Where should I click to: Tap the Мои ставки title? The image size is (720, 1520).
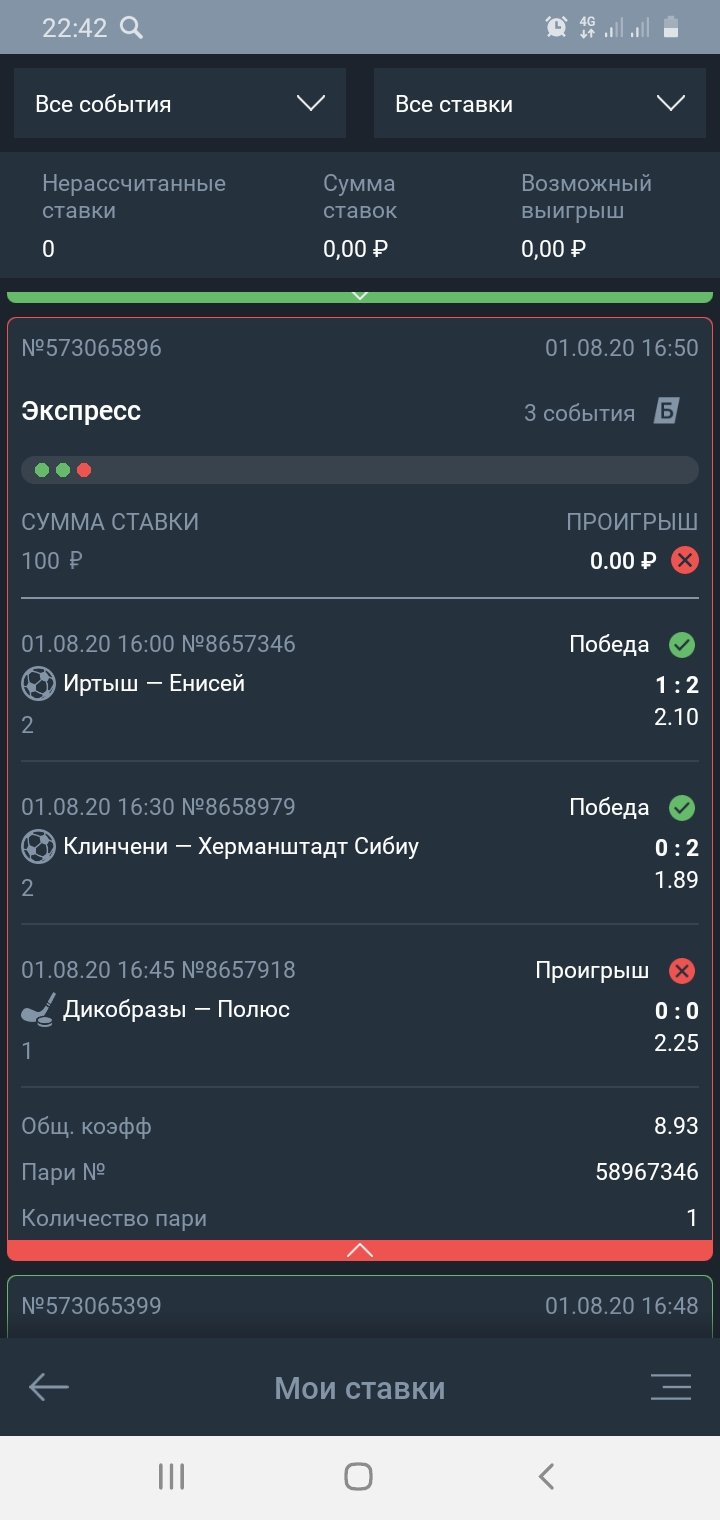360,1388
